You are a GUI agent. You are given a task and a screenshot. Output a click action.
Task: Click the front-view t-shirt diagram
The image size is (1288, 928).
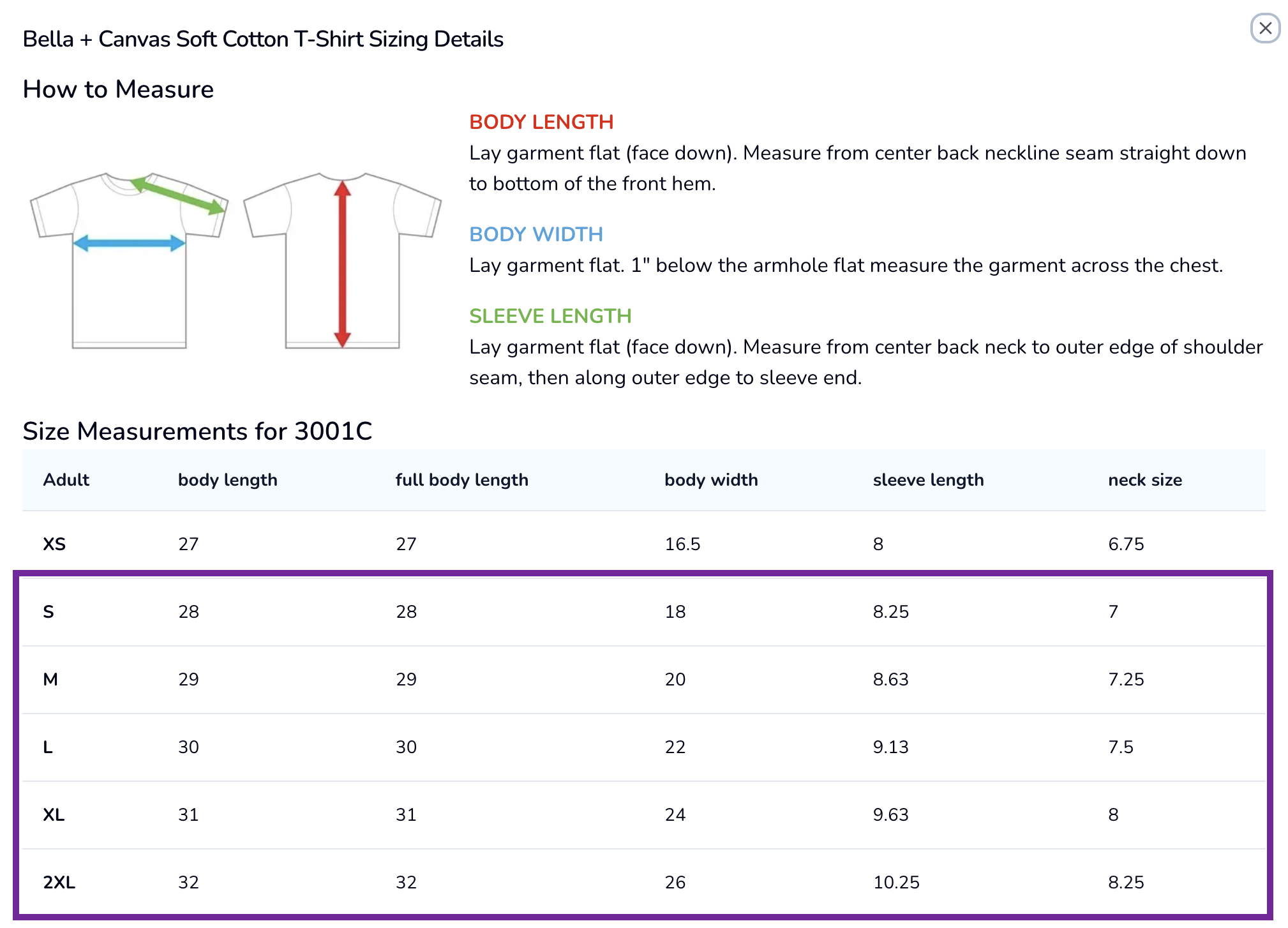tap(130, 260)
